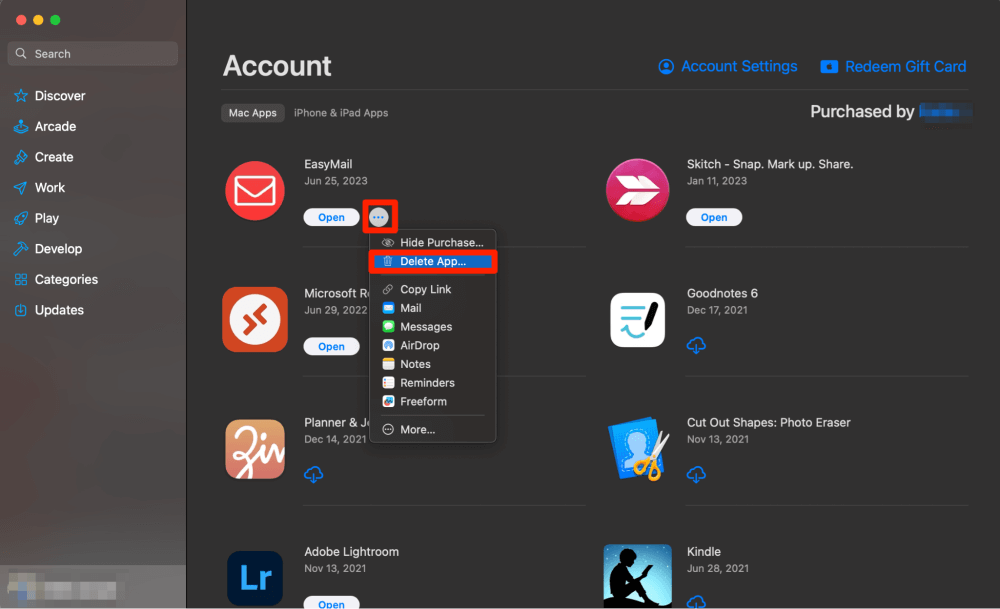Redownload Planner app with cloud icon
The image size is (1000, 609).
coord(314,474)
